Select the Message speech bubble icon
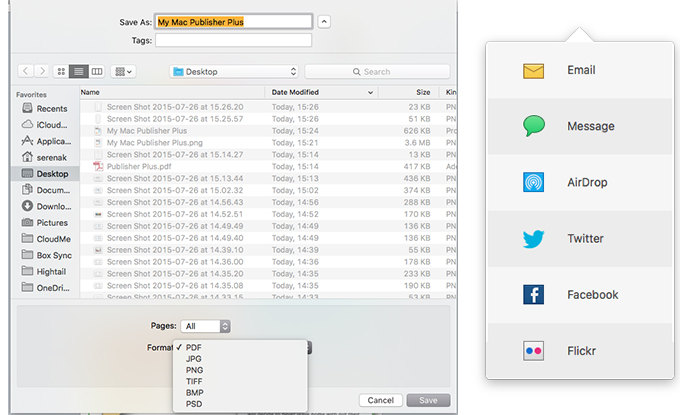 point(534,127)
